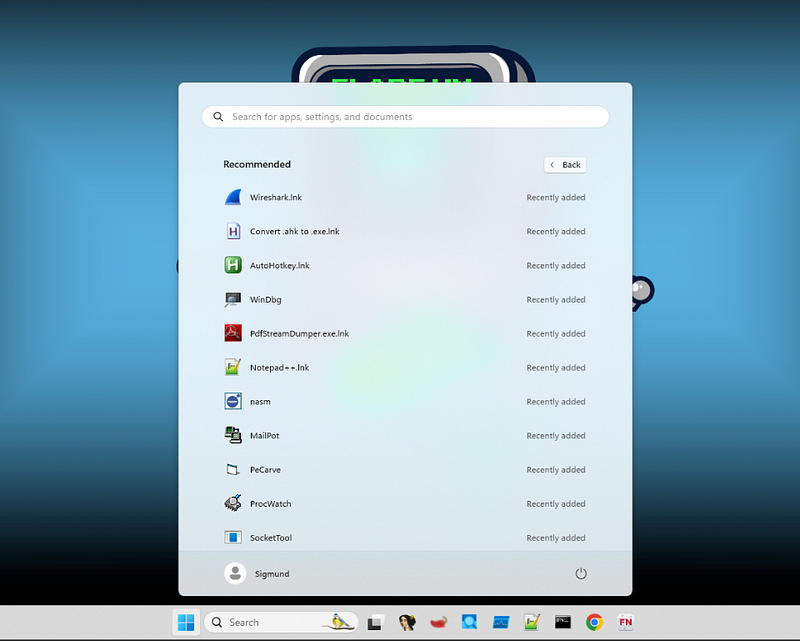
Task: Click 'Recently added' beside WinDbg
Action: point(556,300)
